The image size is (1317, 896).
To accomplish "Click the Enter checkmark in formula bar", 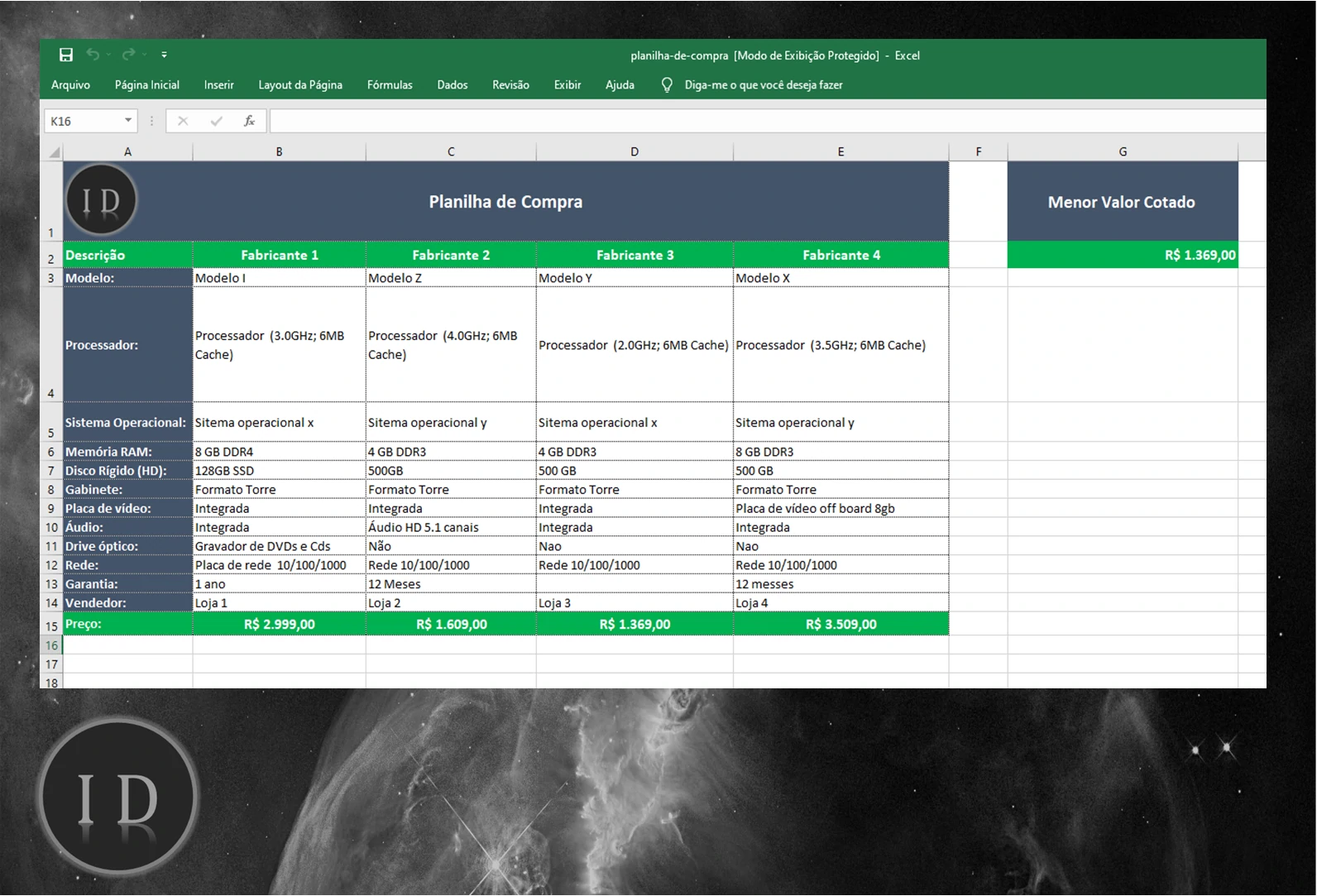I will point(216,121).
